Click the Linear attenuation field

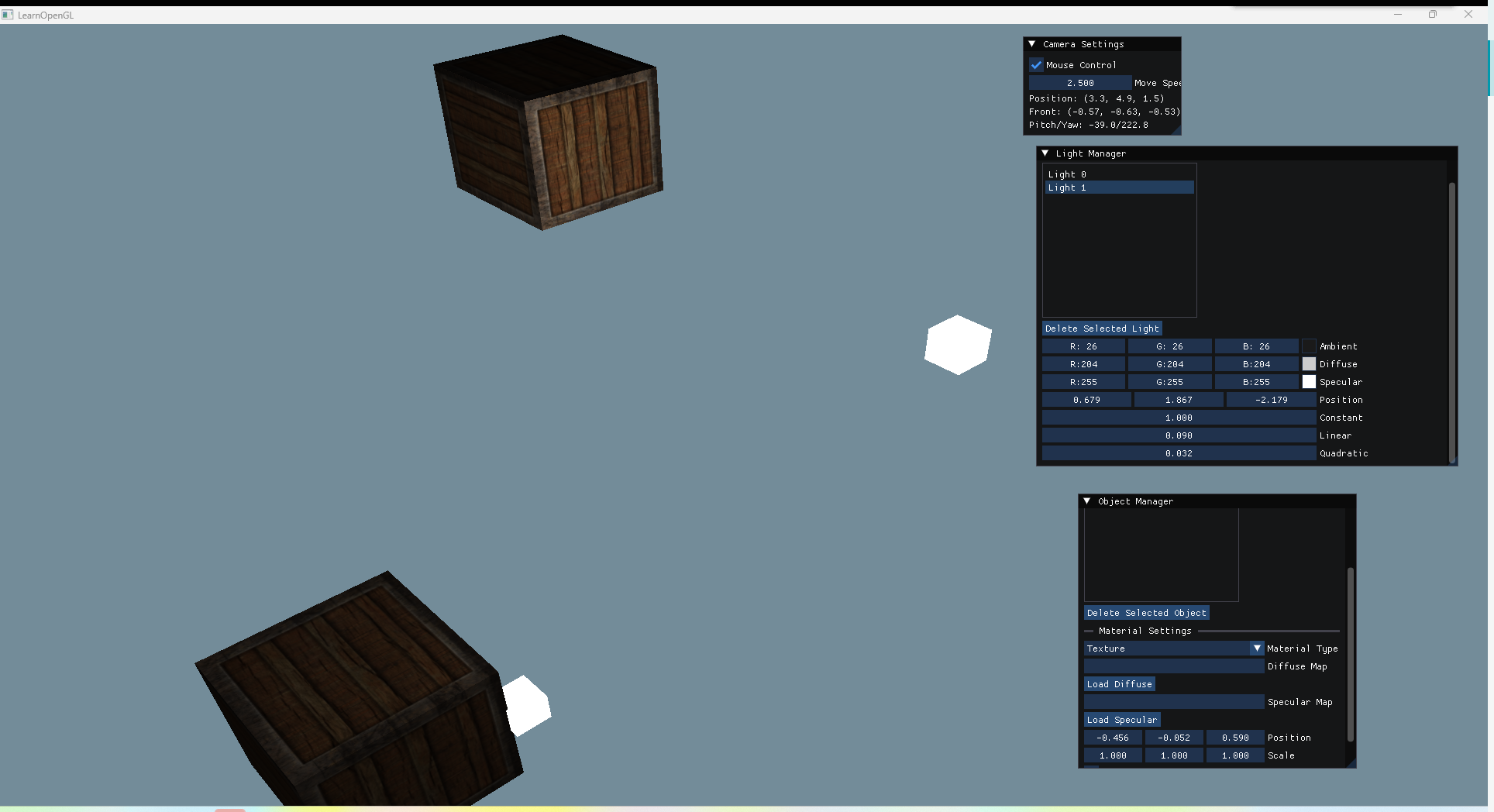point(1179,435)
